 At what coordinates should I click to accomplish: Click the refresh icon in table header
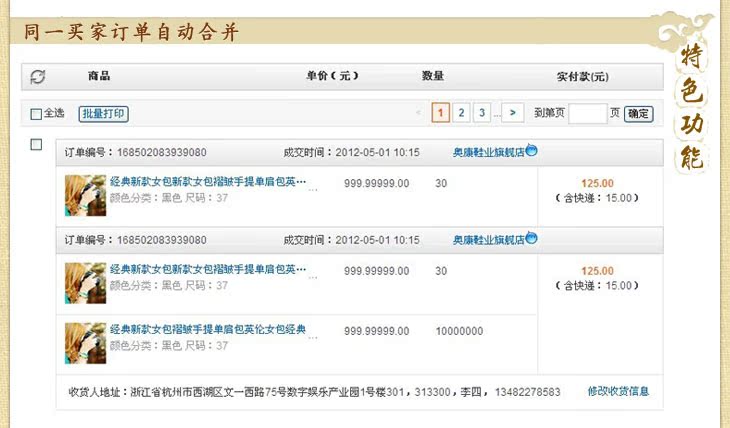(x=38, y=77)
